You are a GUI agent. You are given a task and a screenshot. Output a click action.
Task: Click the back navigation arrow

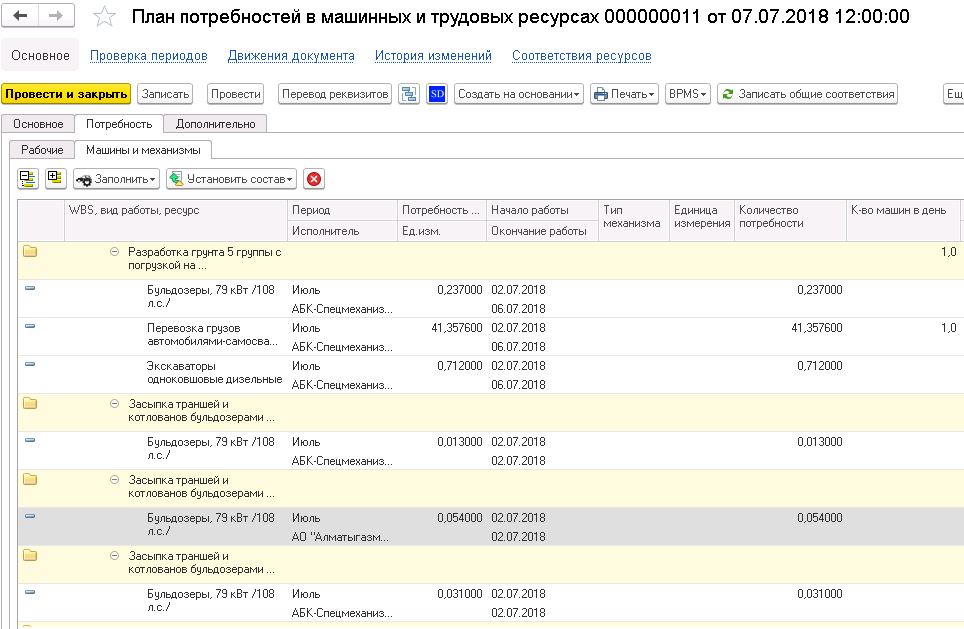[x=21, y=17]
